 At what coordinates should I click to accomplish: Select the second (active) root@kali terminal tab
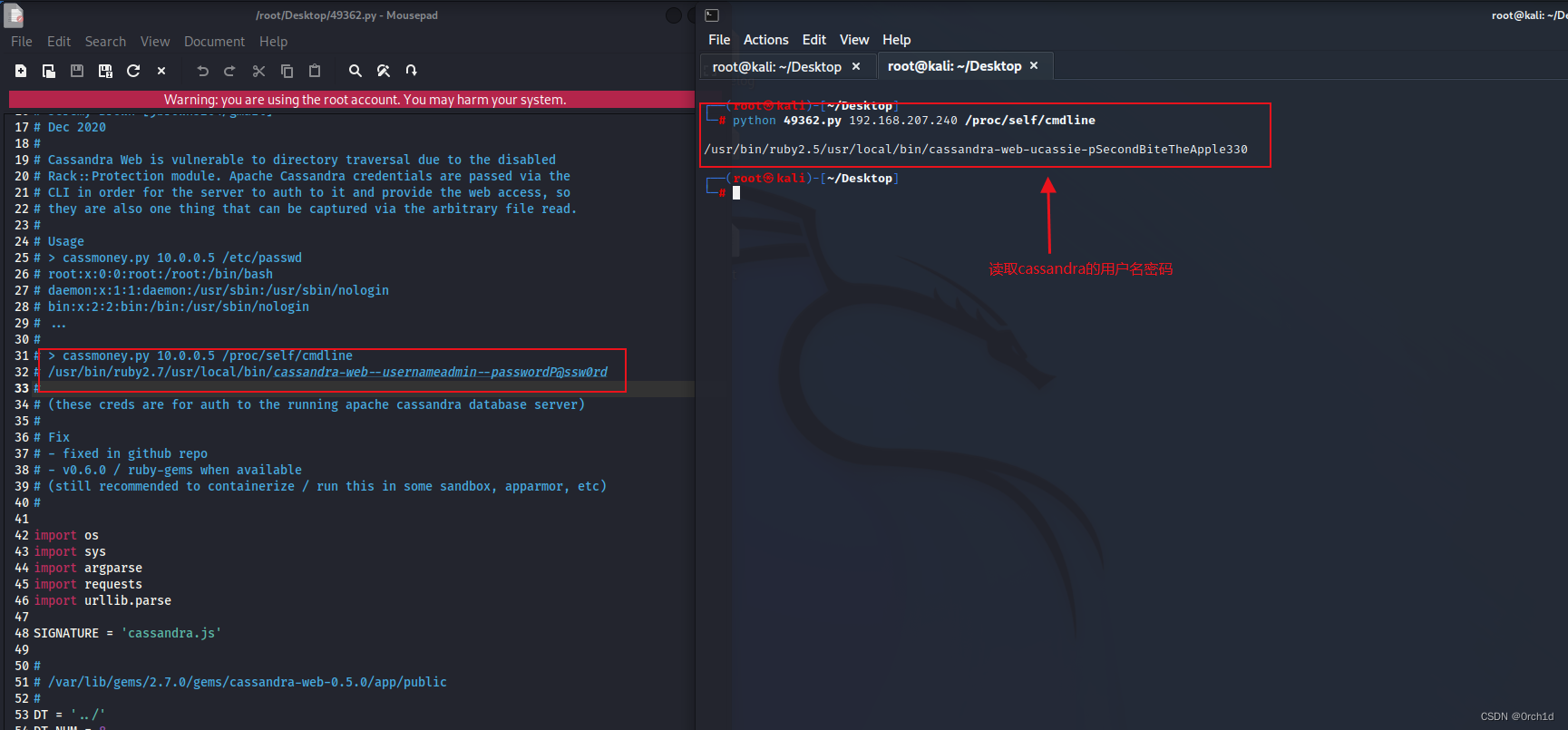click(955, 66)
